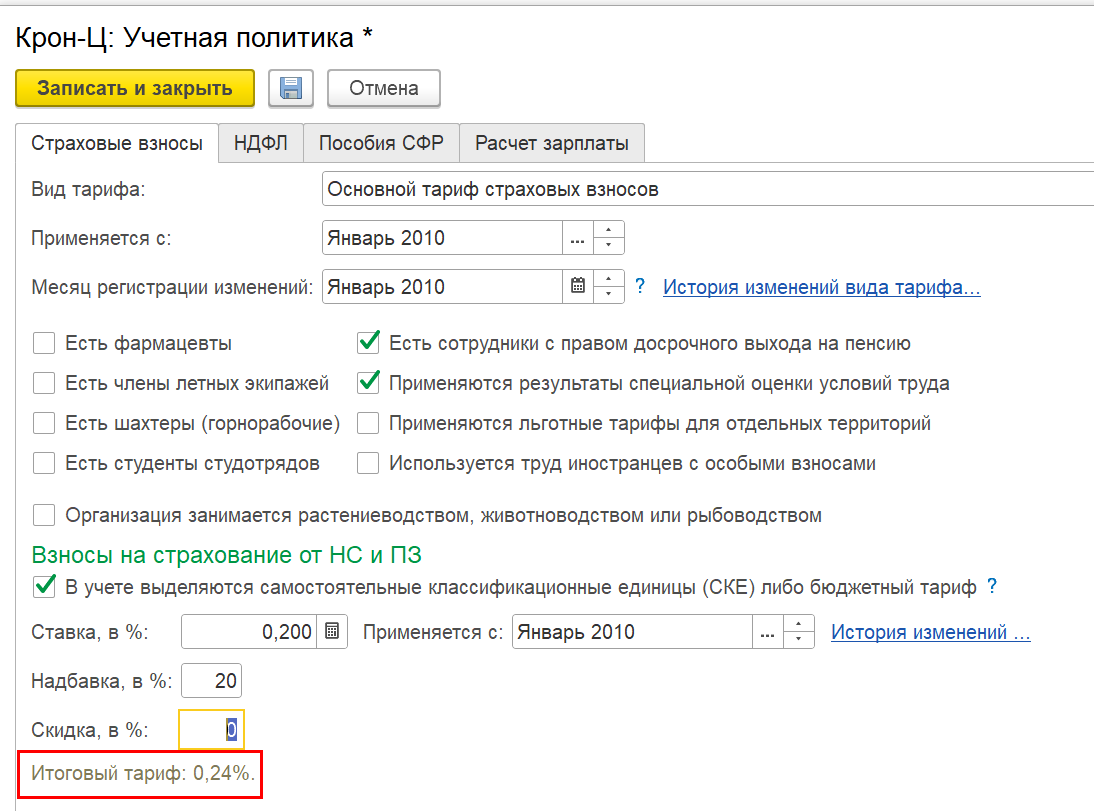Image resolution: width=1094 pixels, height=811 pixels.
Task: Click help icon next to СКЕ checkbox
Action: 992,587
